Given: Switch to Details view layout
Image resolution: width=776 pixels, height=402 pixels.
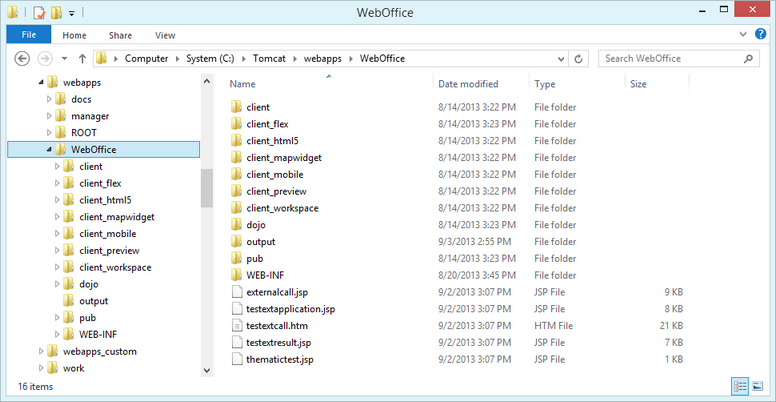Looking at the screenshot, I should (x=740, y=386).
